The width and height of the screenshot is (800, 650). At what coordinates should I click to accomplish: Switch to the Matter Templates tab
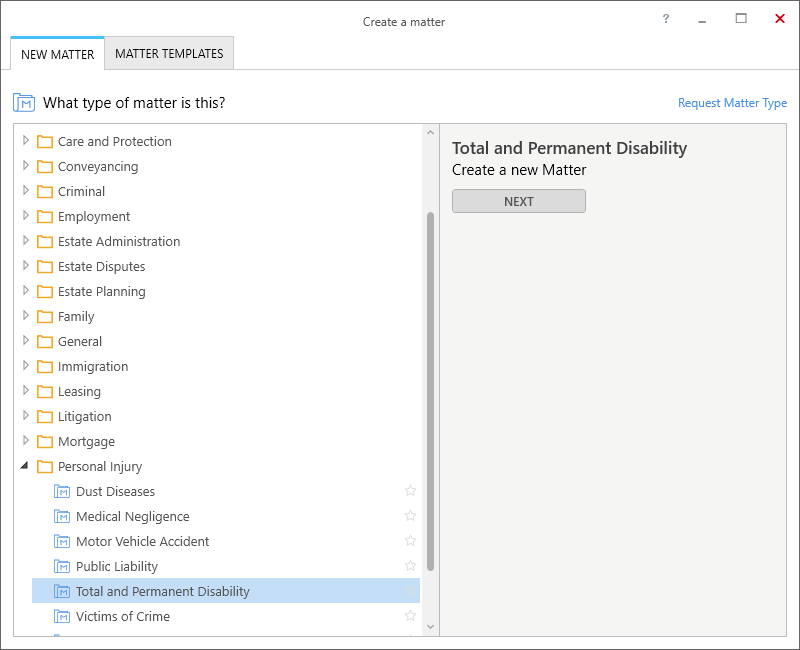(x=169, y=54)
